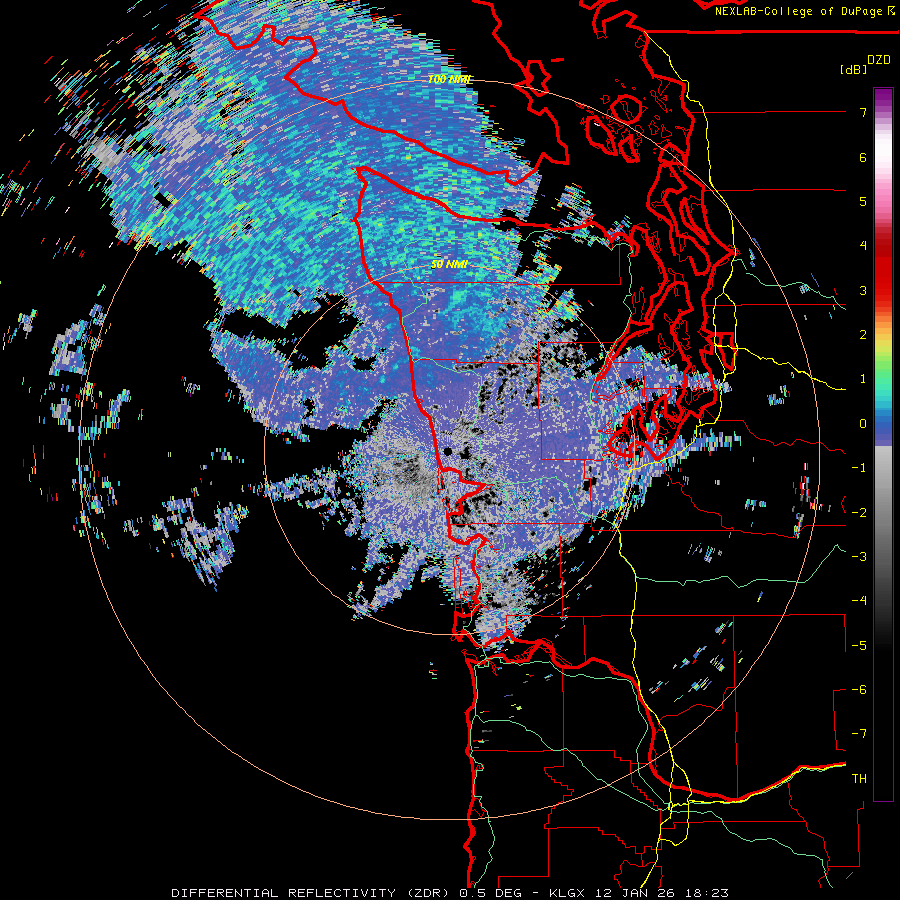Click the DIFFERENTIAL REFLECTIVITY caption text
This screenshot has width=900, height=900.
284,893
